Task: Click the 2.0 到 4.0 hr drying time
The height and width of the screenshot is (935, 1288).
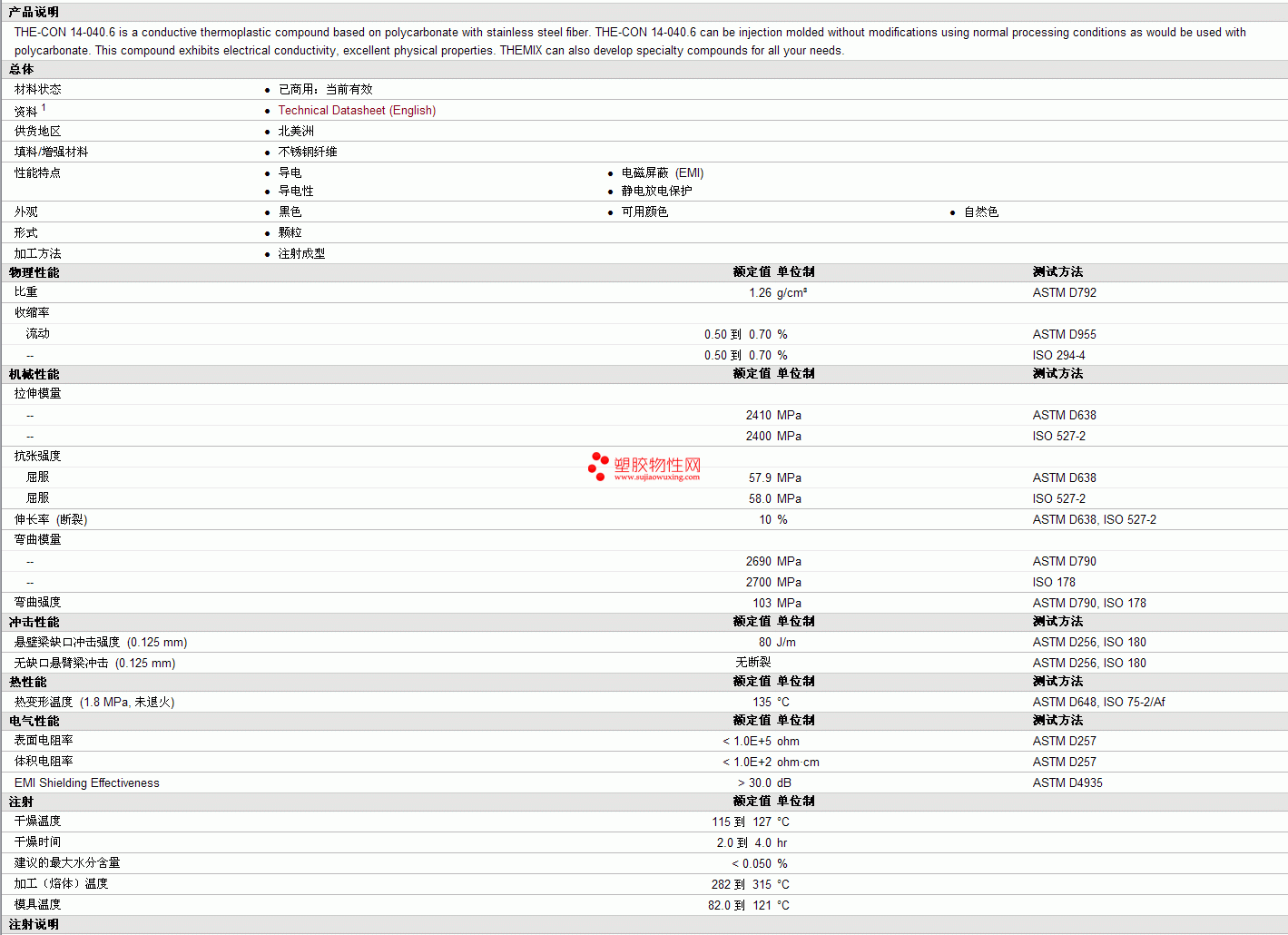Action: [752, 842]
